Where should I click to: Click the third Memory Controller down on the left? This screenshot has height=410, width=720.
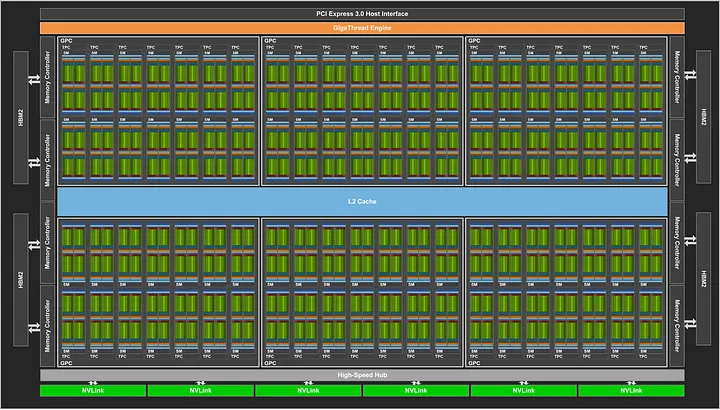point(47,243)
